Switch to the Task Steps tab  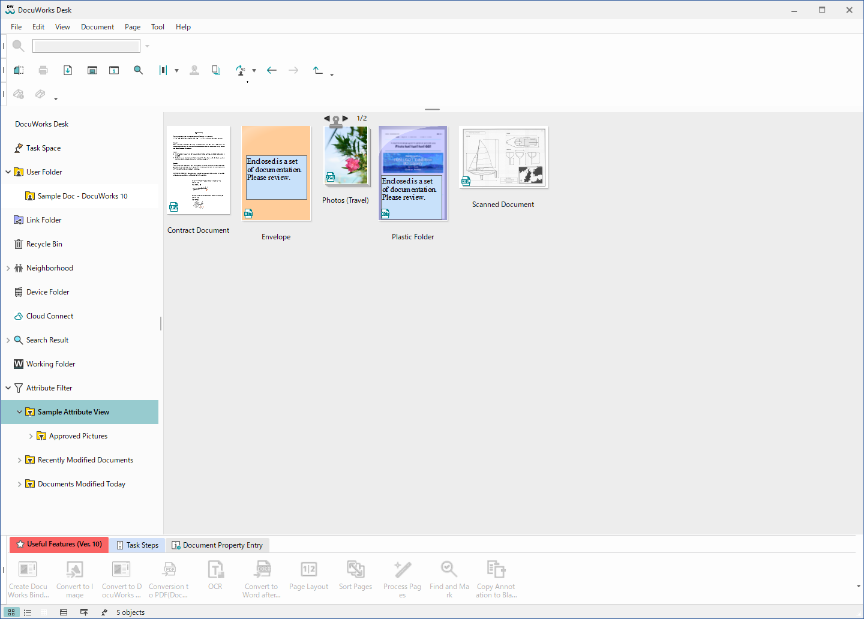tap(136, 545)
